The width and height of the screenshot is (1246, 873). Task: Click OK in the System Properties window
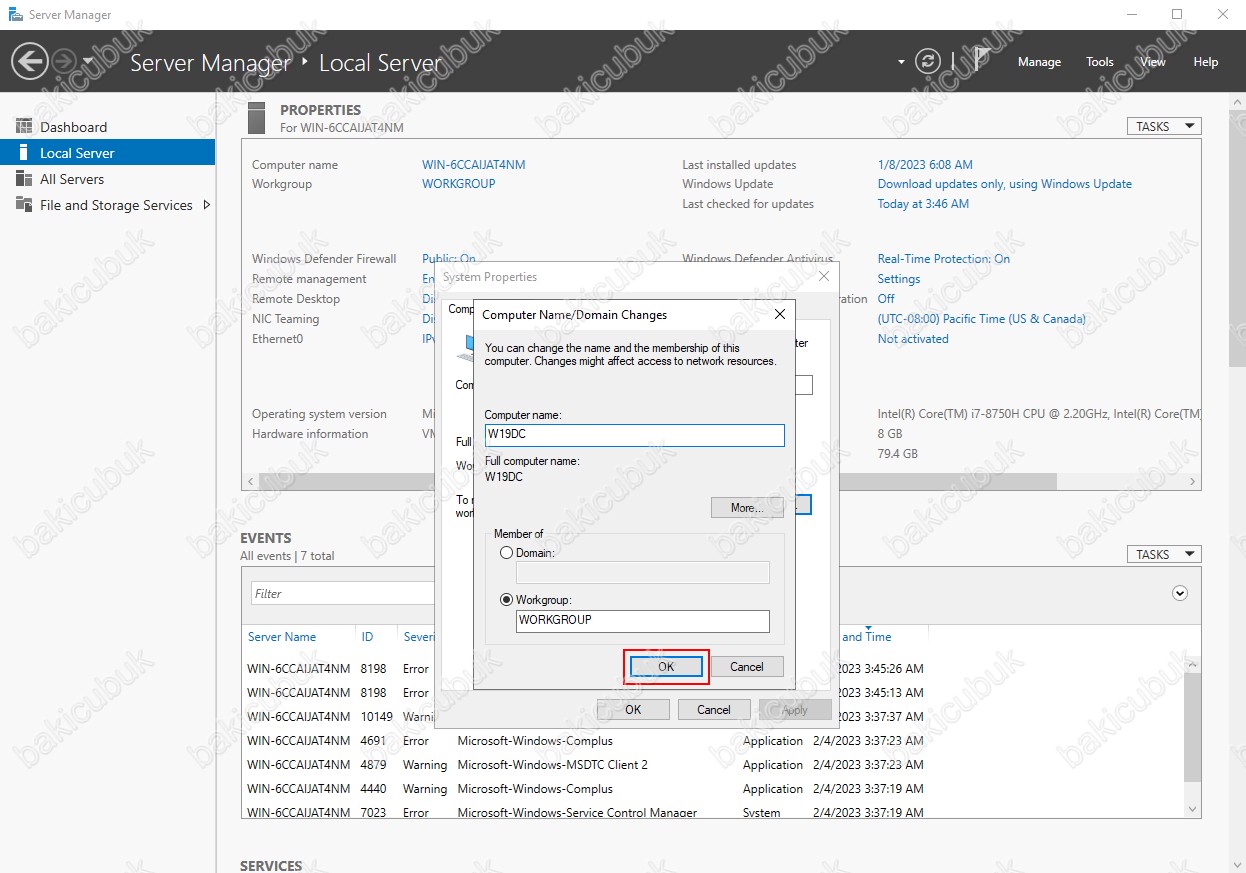633,710
